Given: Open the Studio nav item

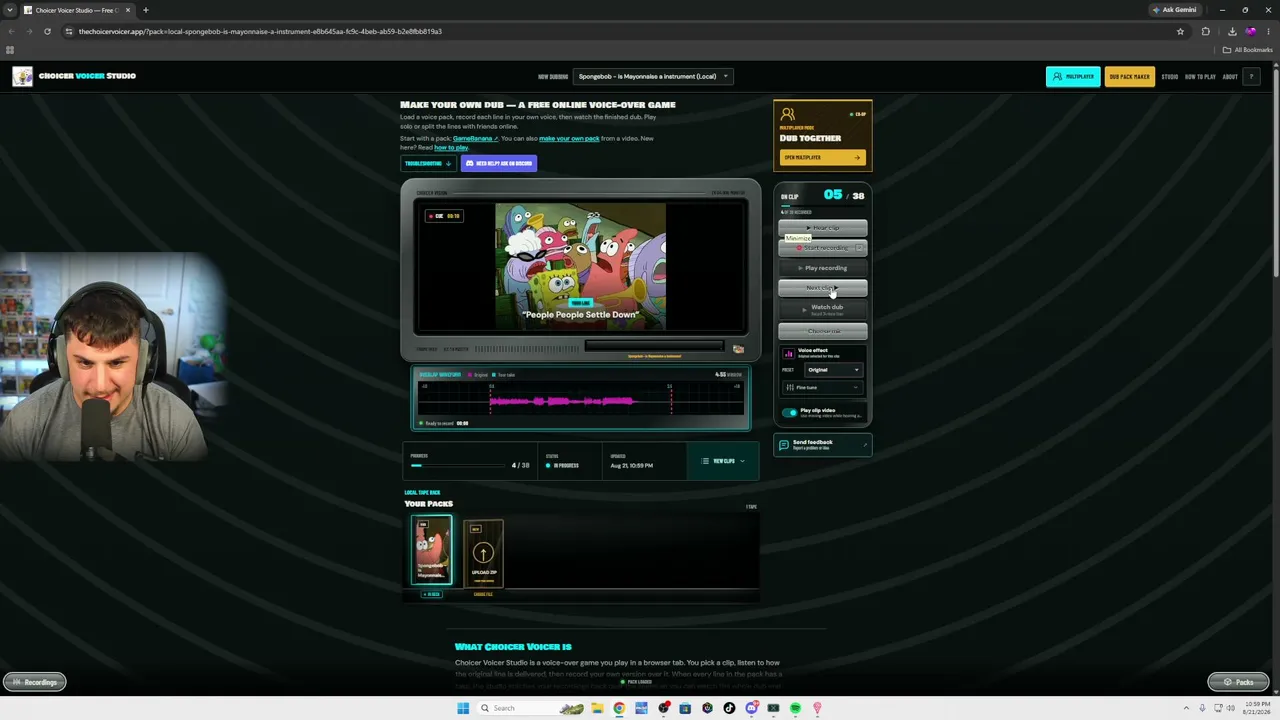Looking at the screenshot, I should (x=1169, y=76).
